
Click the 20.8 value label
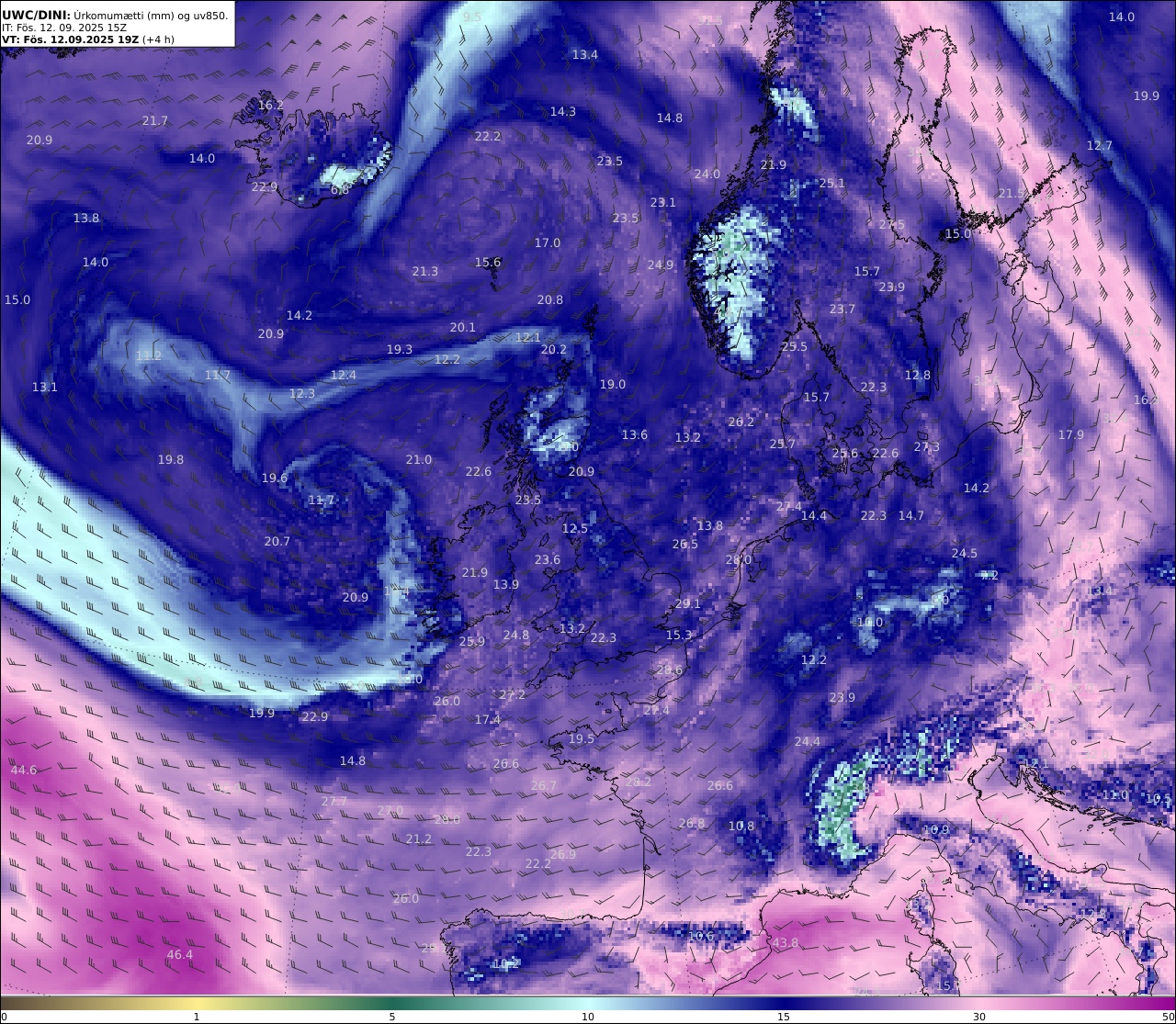pyautogui.click(x=550, y=300)
